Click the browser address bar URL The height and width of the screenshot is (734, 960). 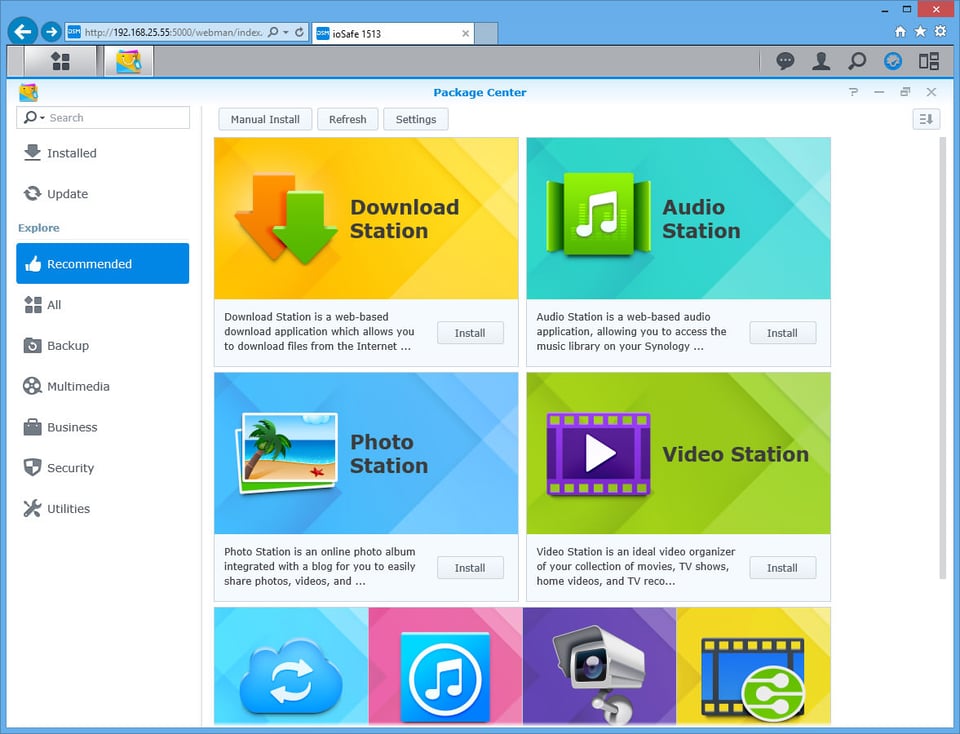coord(173,32)
